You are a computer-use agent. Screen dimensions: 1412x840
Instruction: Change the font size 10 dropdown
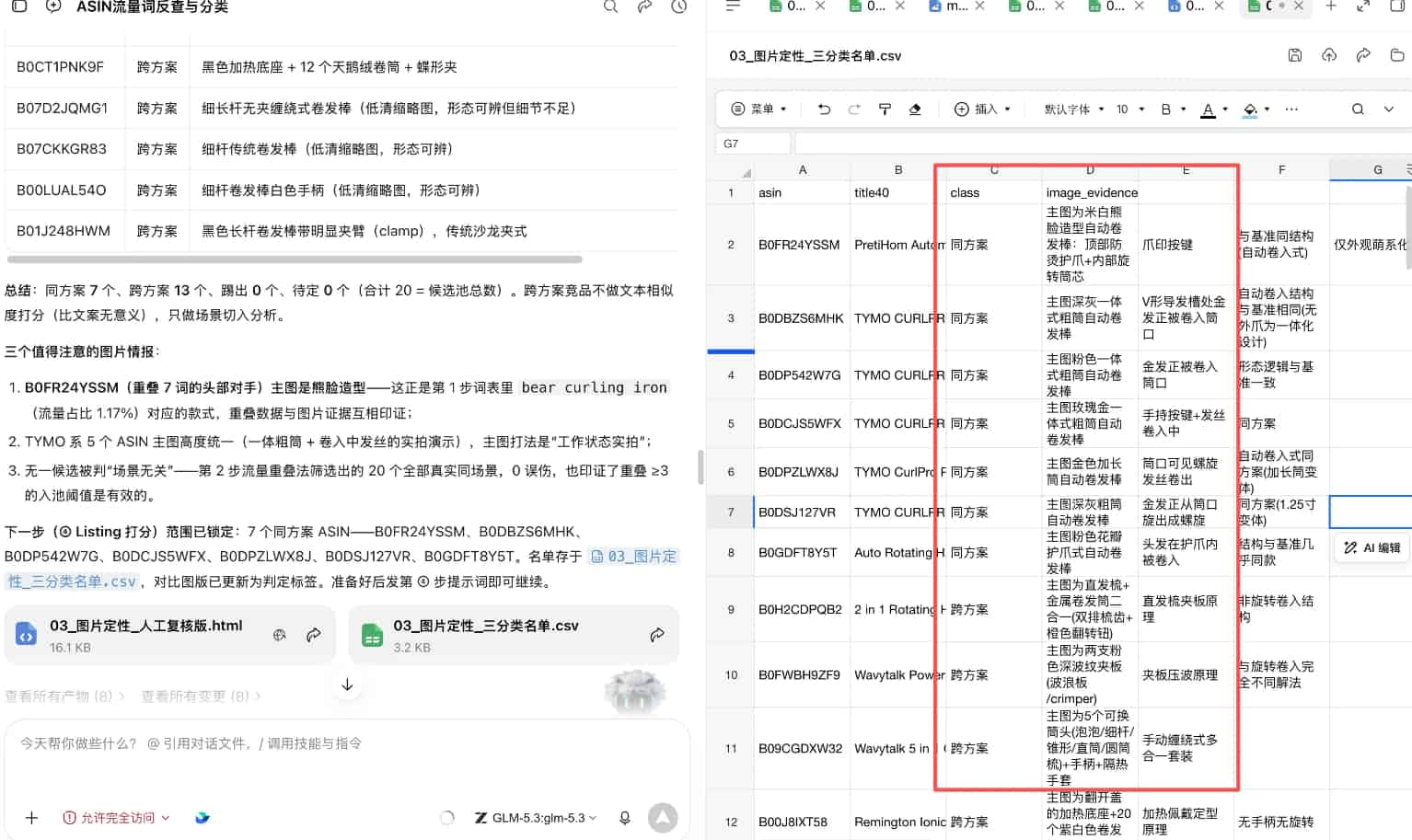[x=1130, y=109]
